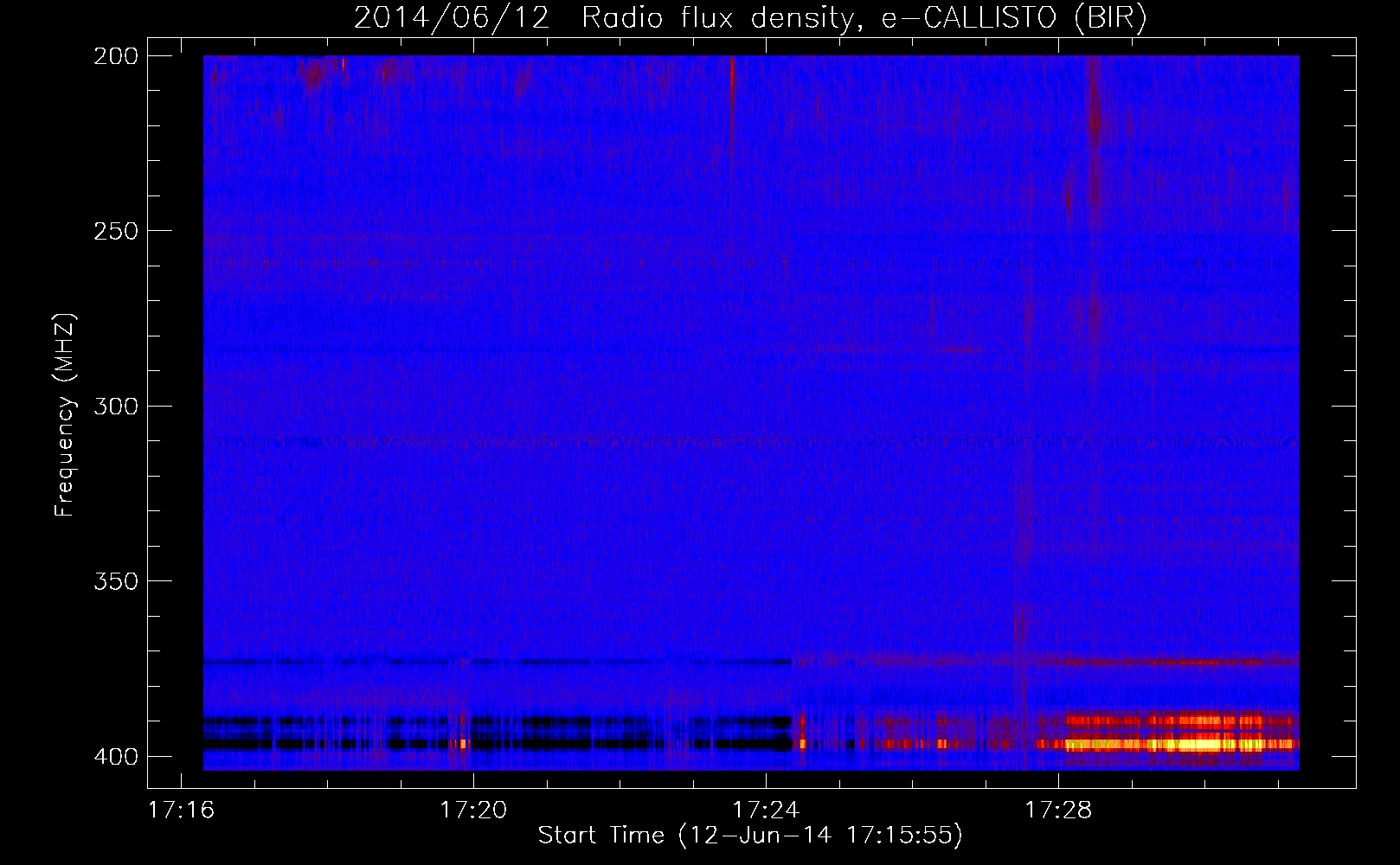1400x865 pixels.
Task: Click the 350 frequency tick label
Action: [116, 581]
